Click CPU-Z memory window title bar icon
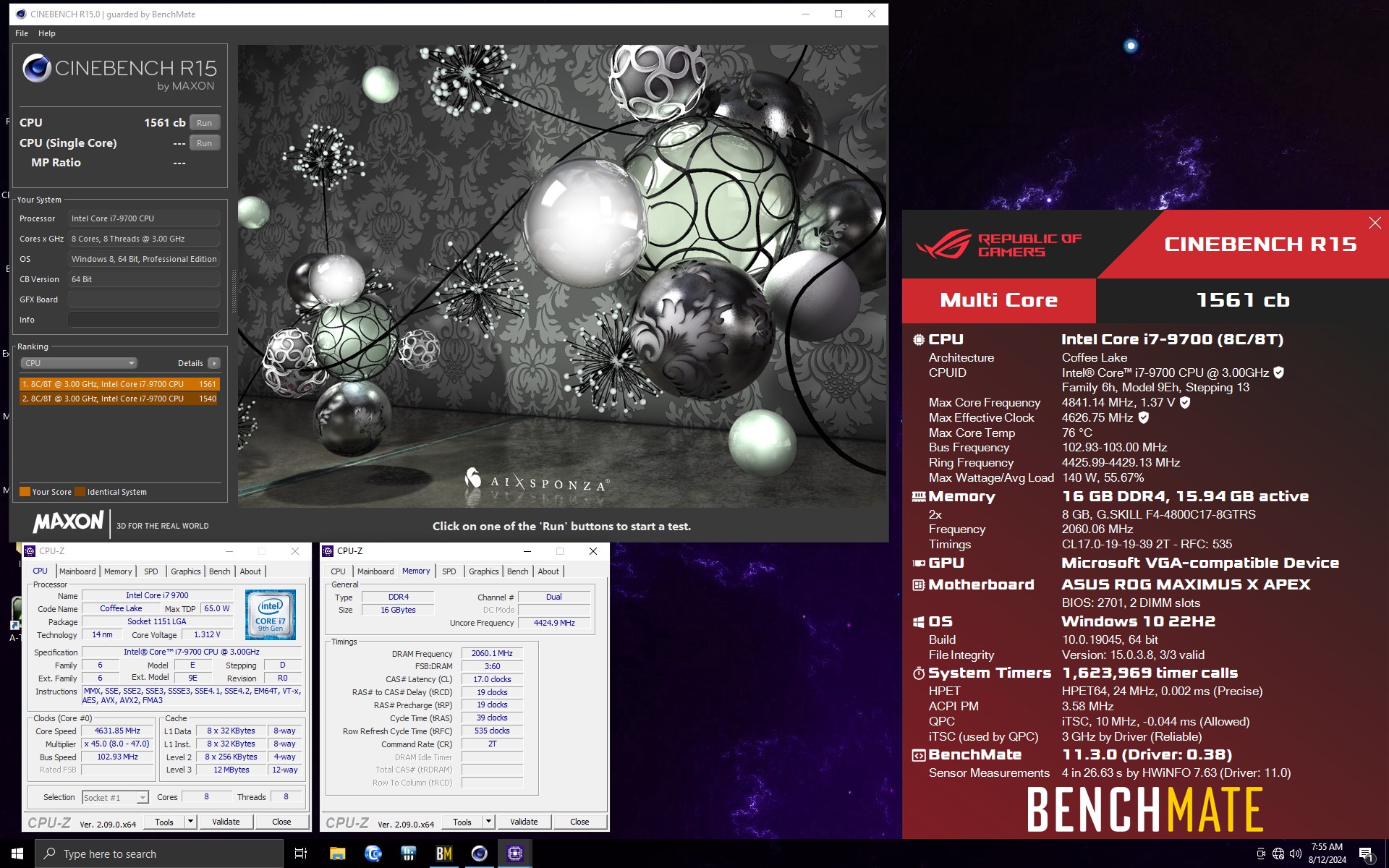This screenshot has height=868, width=1389. point(328,551)
